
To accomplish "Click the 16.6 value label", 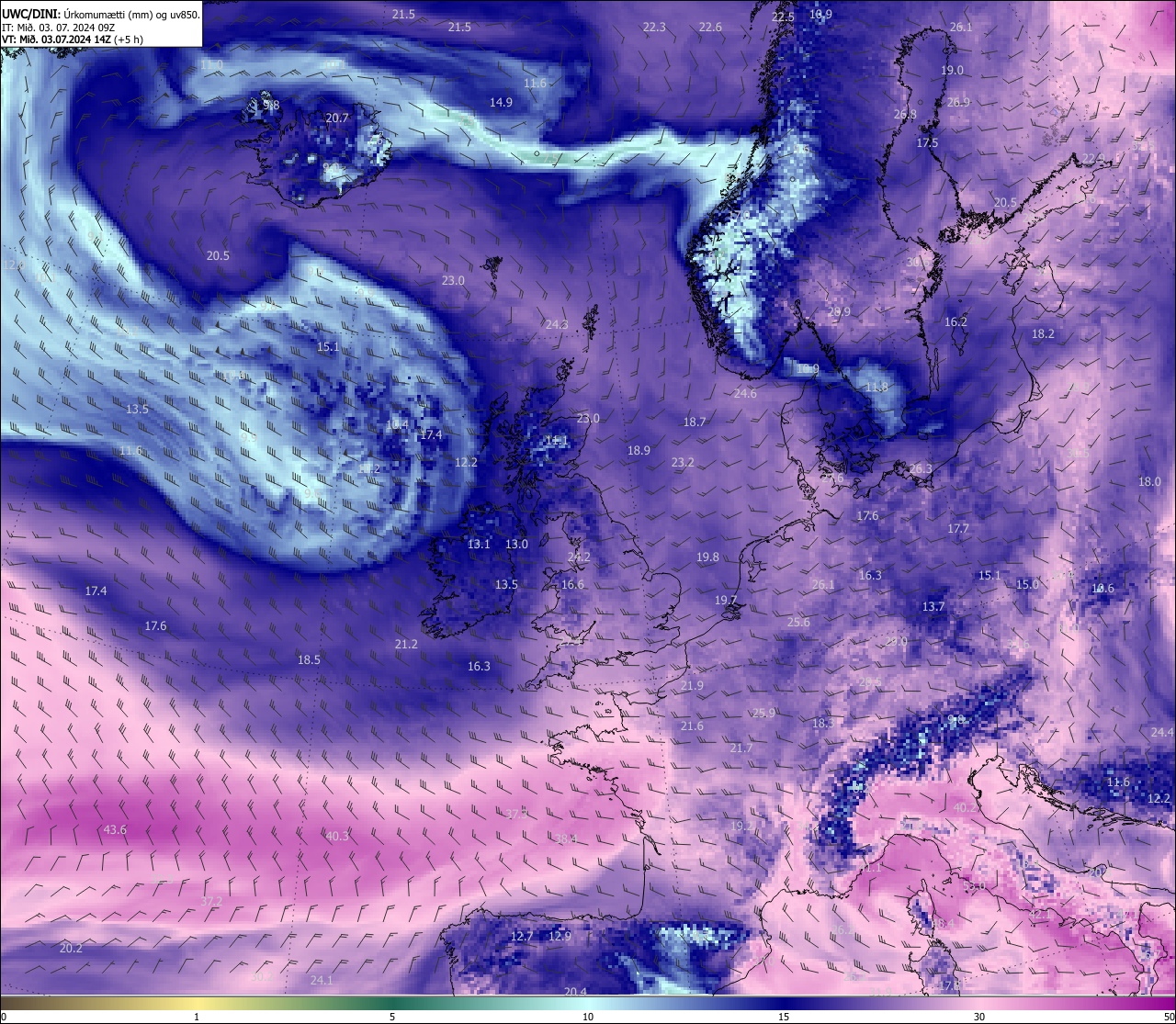I will click(x=572, y=585).
